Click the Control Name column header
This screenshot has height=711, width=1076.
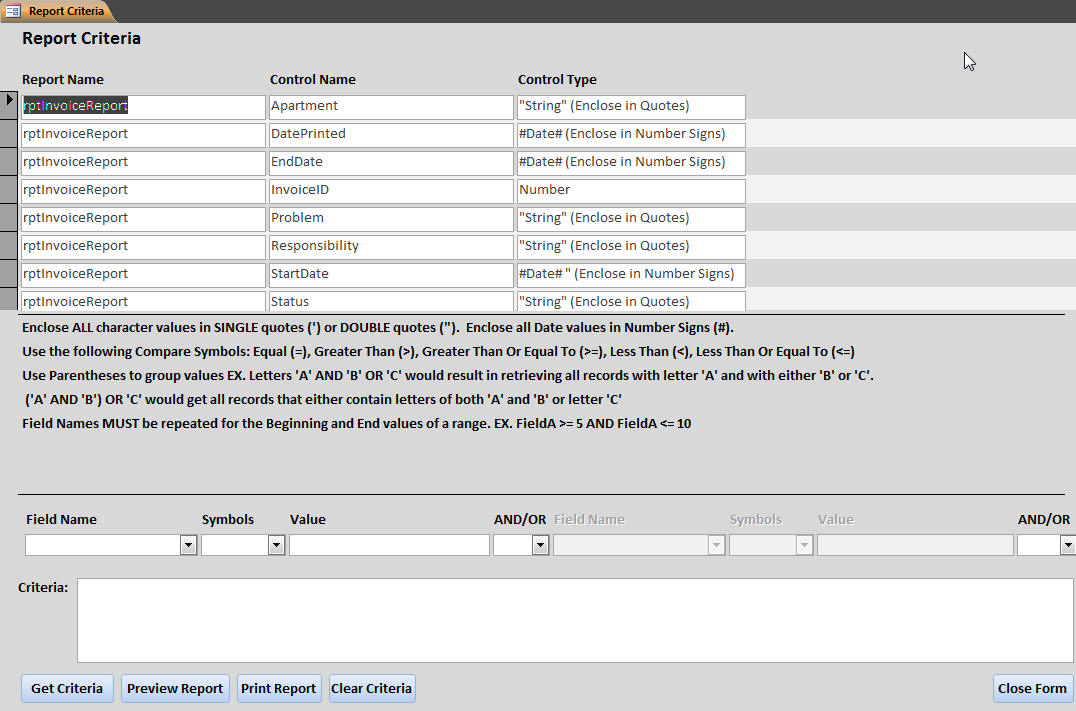pos(313,80)
